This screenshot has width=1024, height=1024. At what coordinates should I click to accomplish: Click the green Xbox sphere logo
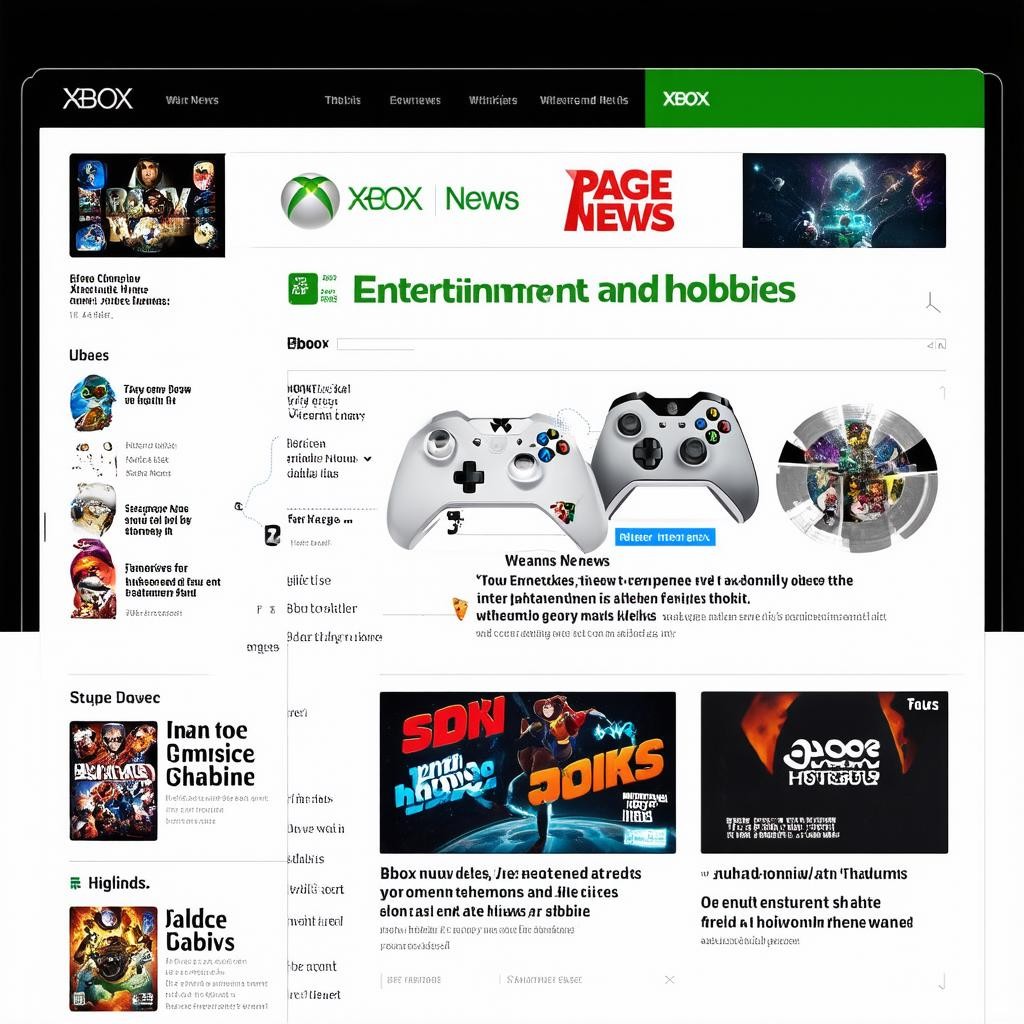pos(310,200)
